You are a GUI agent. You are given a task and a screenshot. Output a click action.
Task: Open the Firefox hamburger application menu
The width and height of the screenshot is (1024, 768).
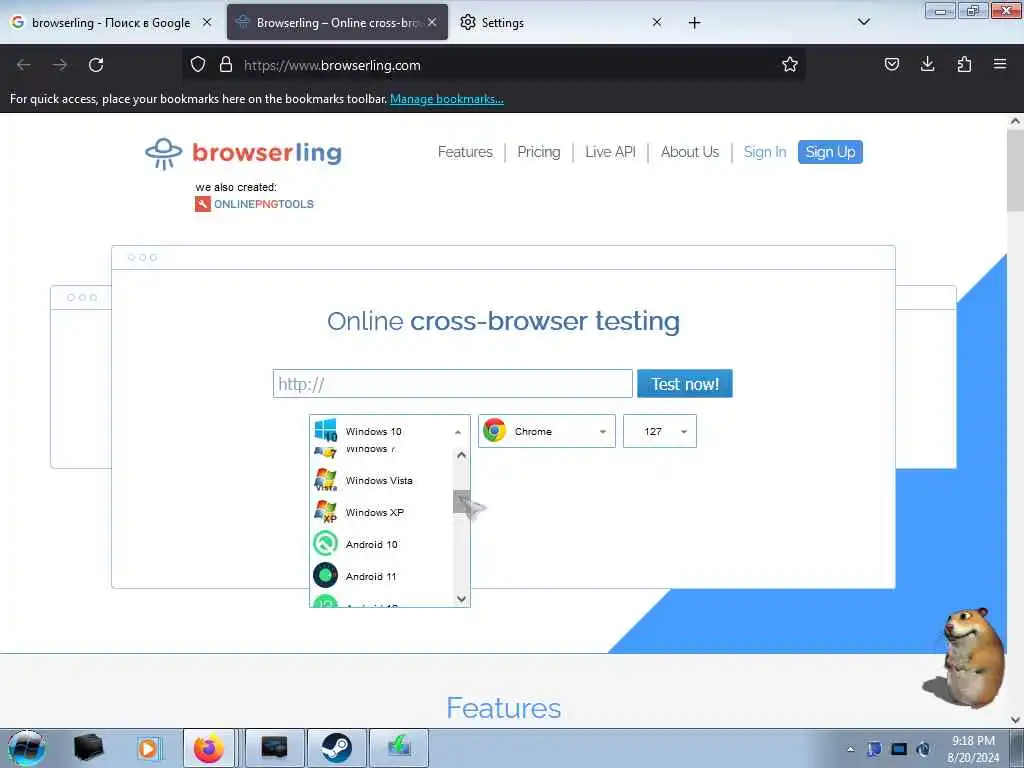click(x=1000, y=64)
